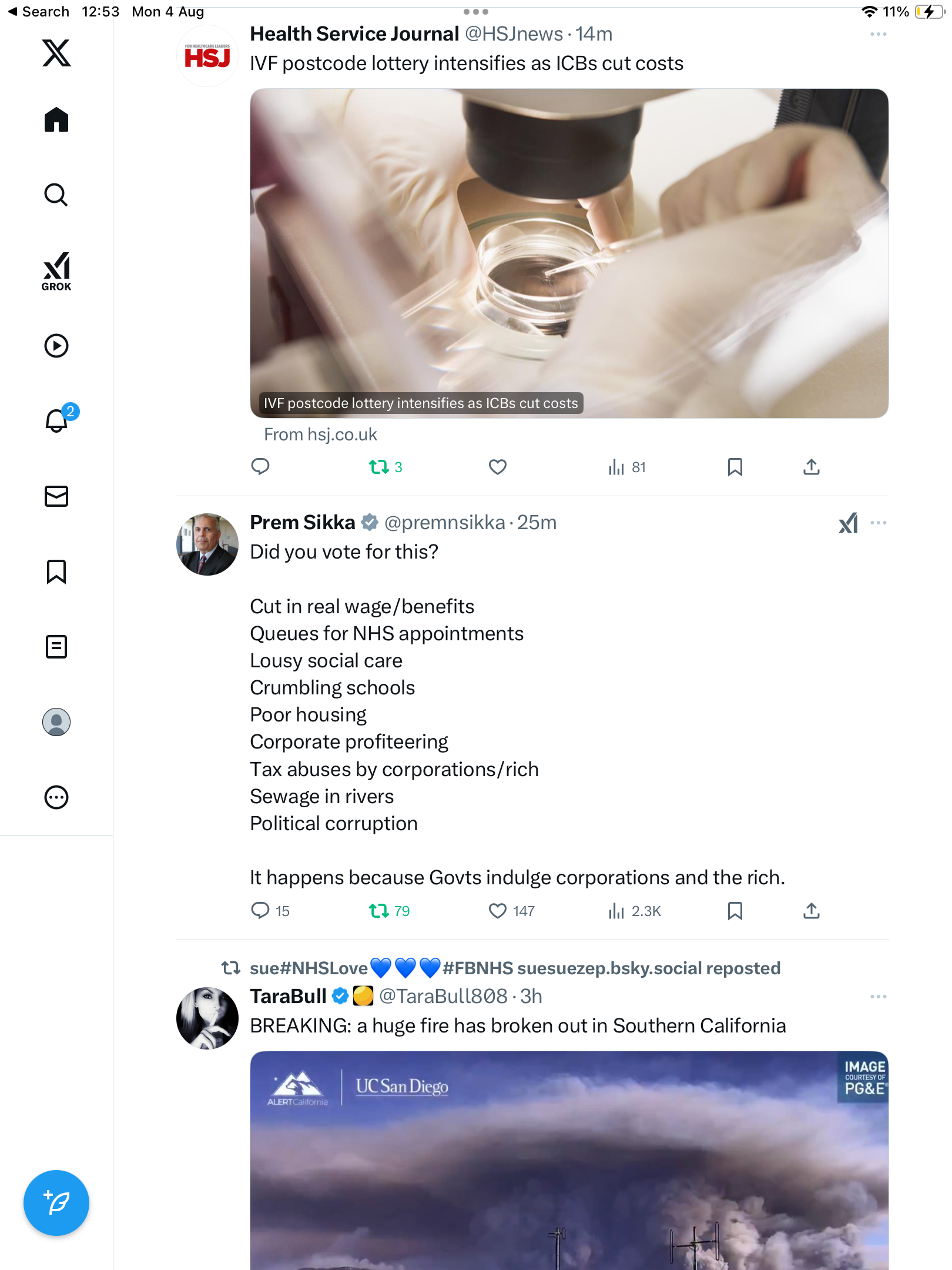Open Messages envelope icon
Image resolution: width=952 pixels, height=1270 pixels.
click(56, 496)
